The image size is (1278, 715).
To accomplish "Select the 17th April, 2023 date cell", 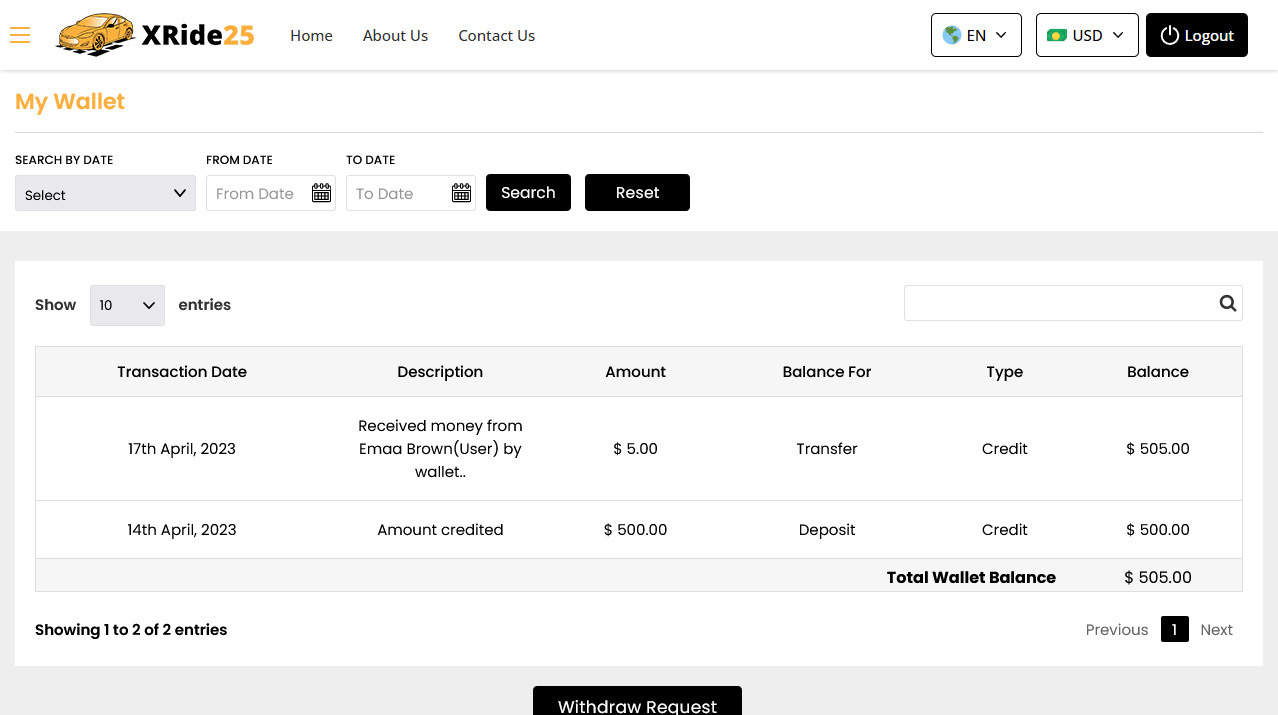I will [x=182, y=448].
